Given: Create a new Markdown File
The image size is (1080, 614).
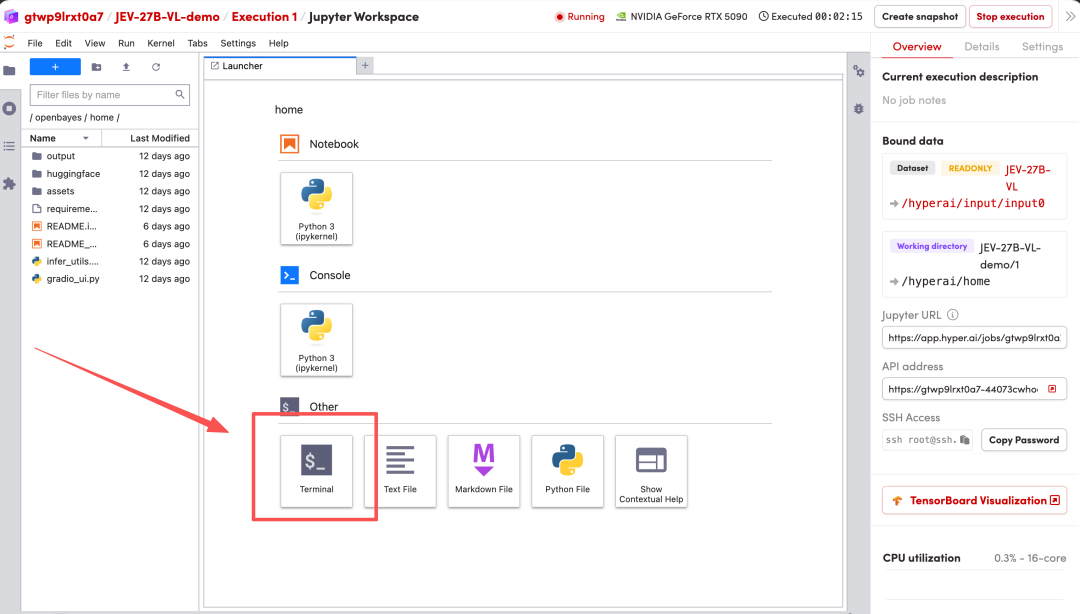Looking at the screenshot, I should 484,471.
